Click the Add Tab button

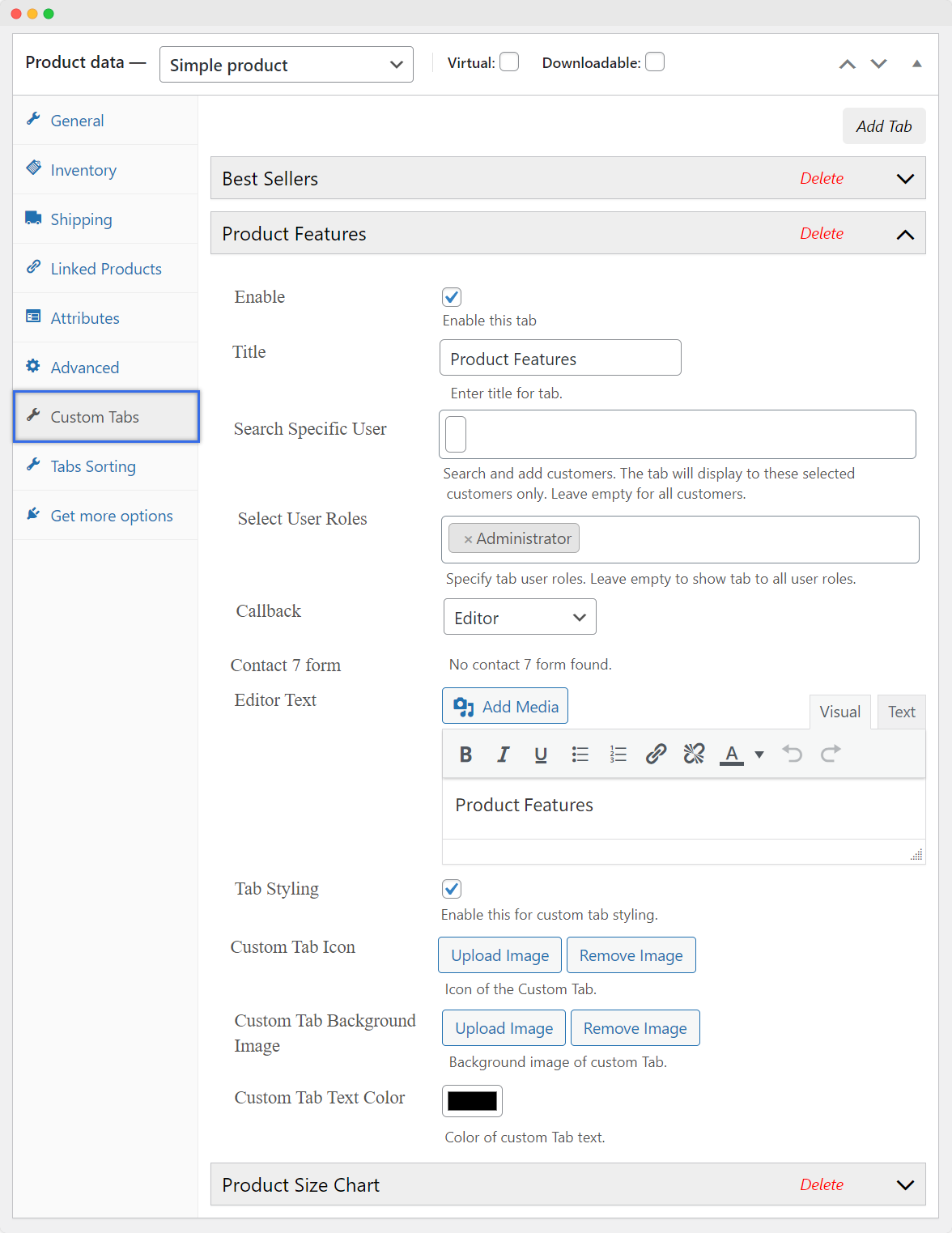click(883, 126)
